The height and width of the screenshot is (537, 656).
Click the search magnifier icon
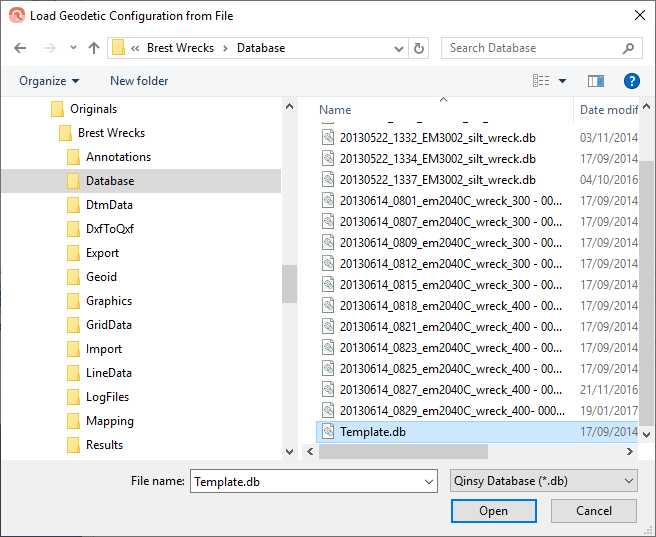628,48
